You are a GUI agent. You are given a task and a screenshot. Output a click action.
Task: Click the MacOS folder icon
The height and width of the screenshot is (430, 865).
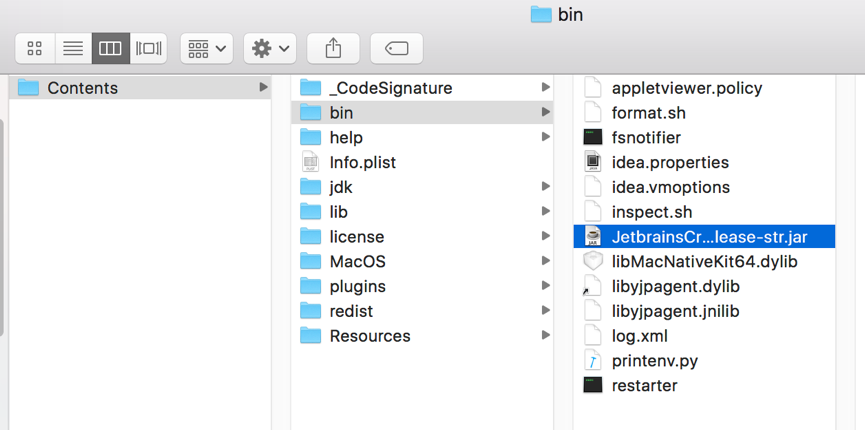311,262
